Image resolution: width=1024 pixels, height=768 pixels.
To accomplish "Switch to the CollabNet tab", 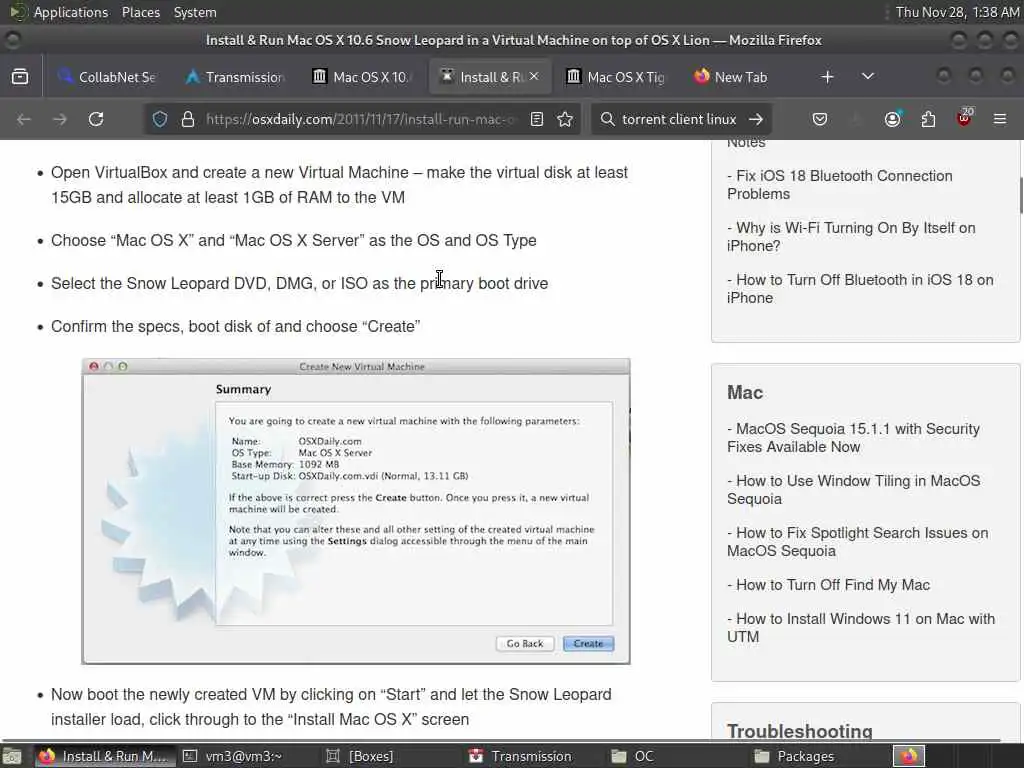I will pos(108,77).
